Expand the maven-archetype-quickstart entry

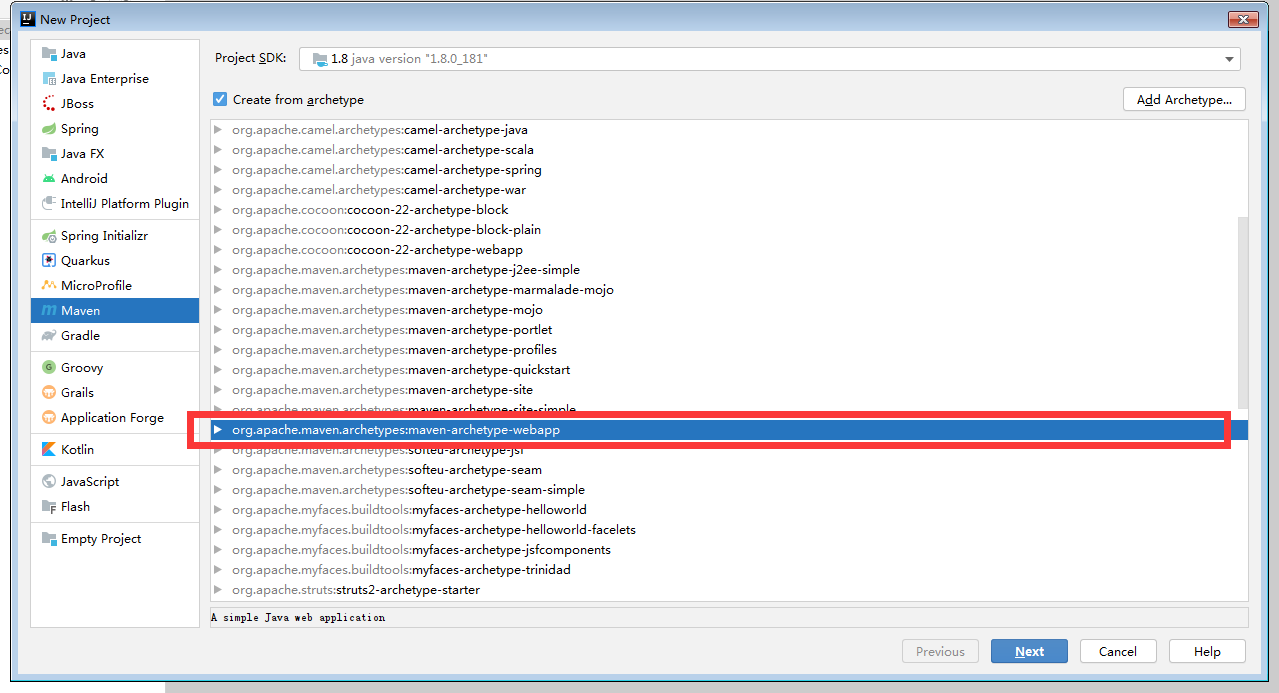217,370
